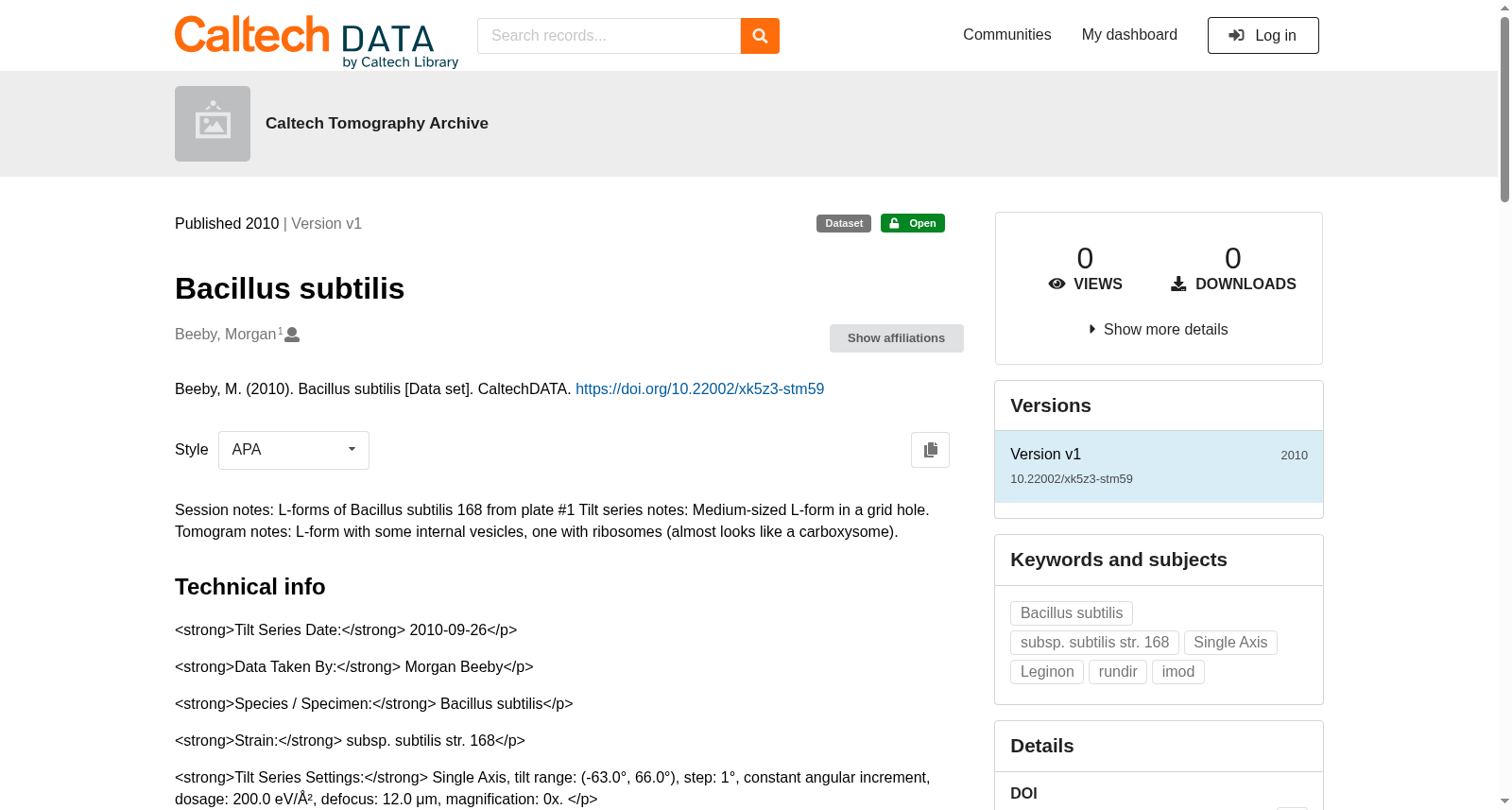
Task: Toggle Show affiliations button
Action: click(x=897, y=338)
